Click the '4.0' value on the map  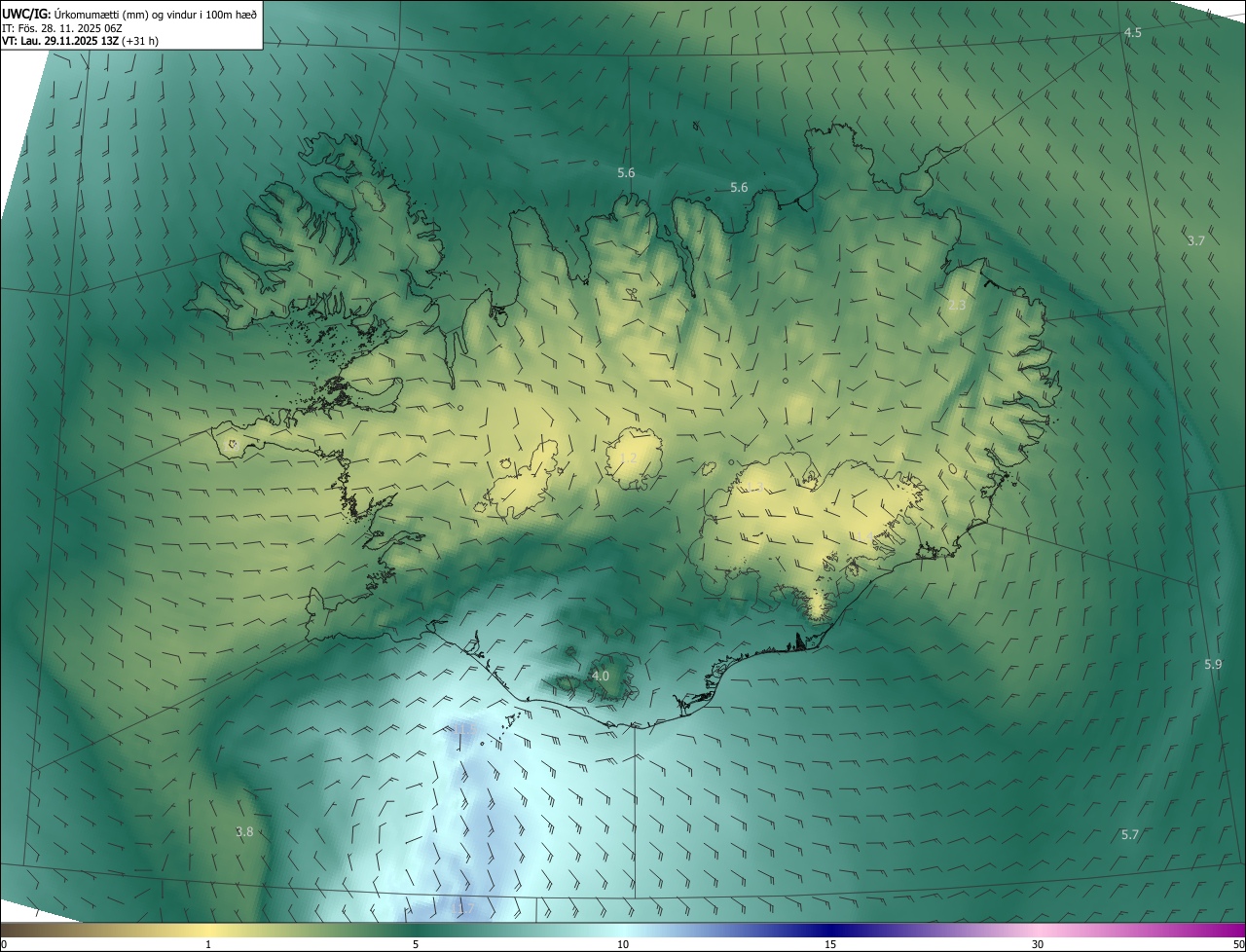(601, 676)
